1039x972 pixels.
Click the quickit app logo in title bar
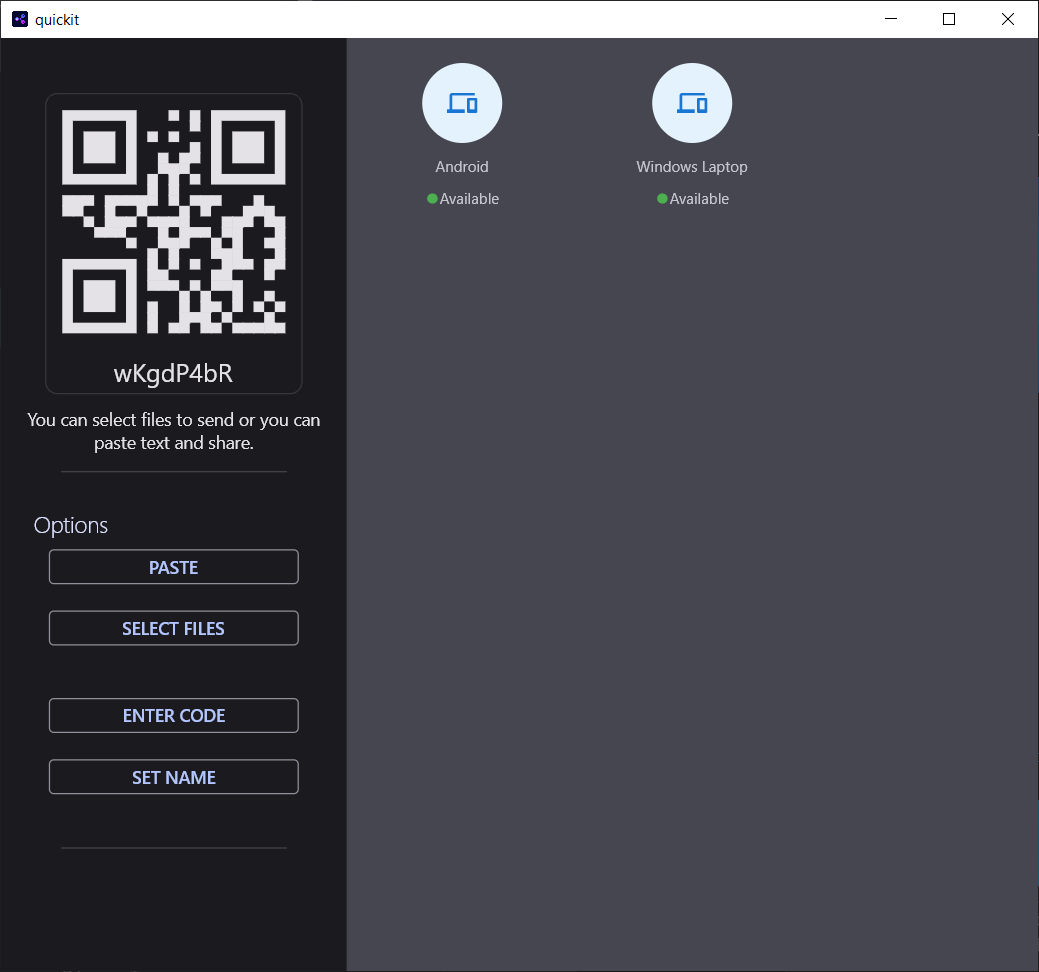pos(20,19)
